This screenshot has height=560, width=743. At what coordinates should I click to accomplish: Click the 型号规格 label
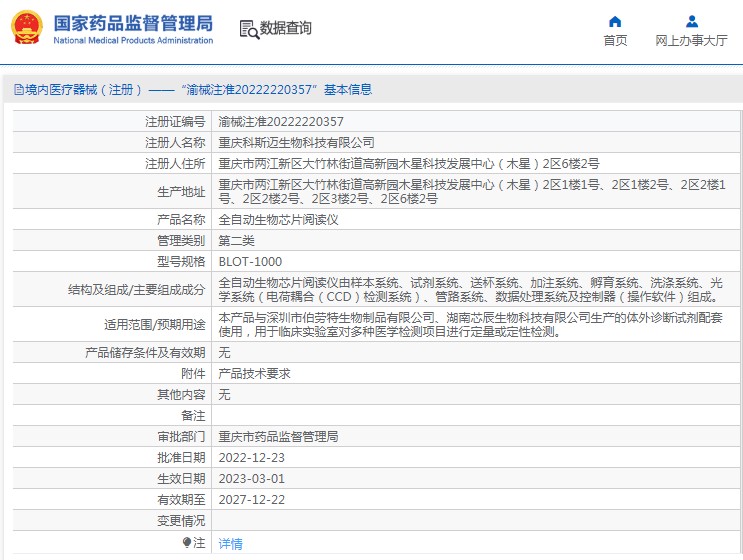[181, 262]
